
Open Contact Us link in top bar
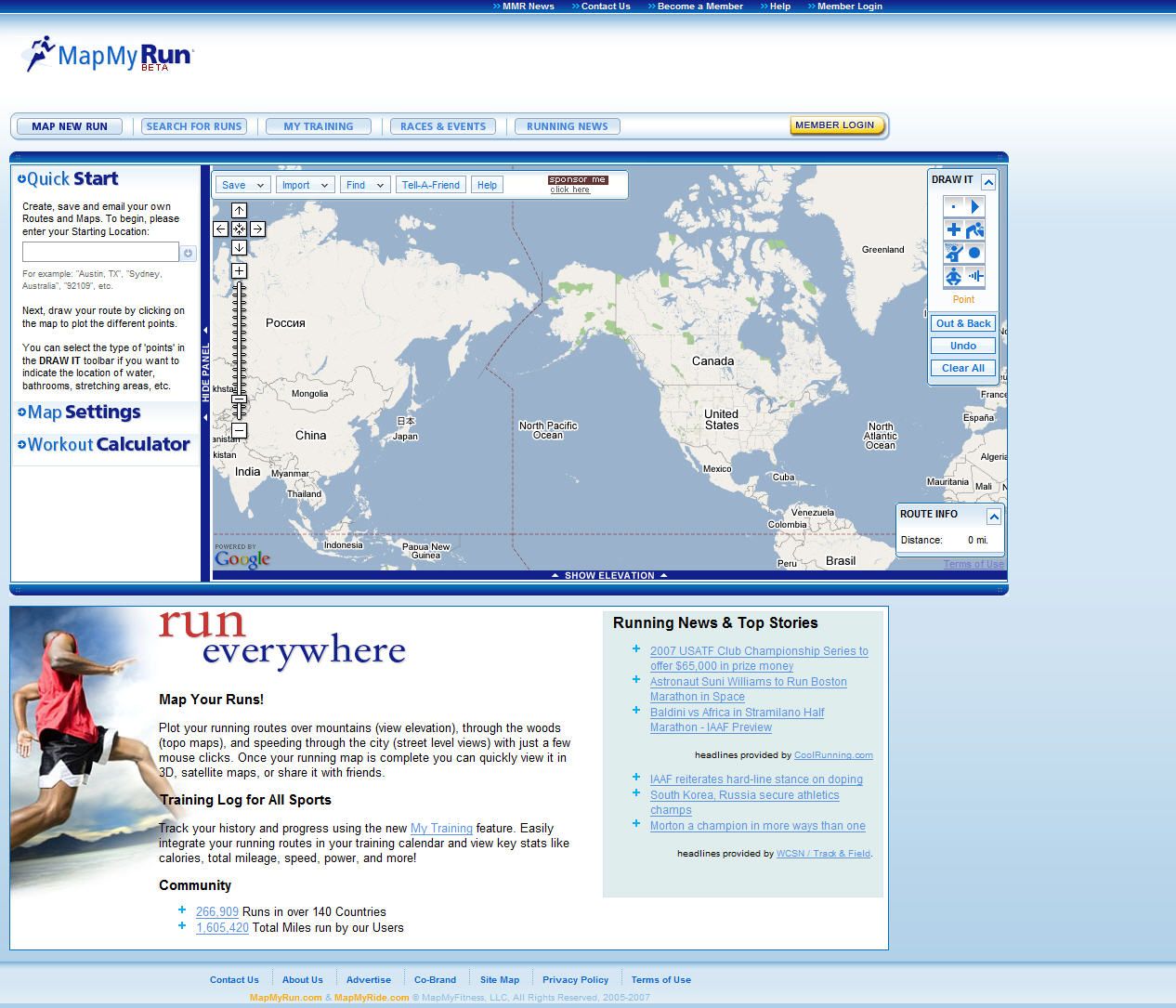click(606, 7)
